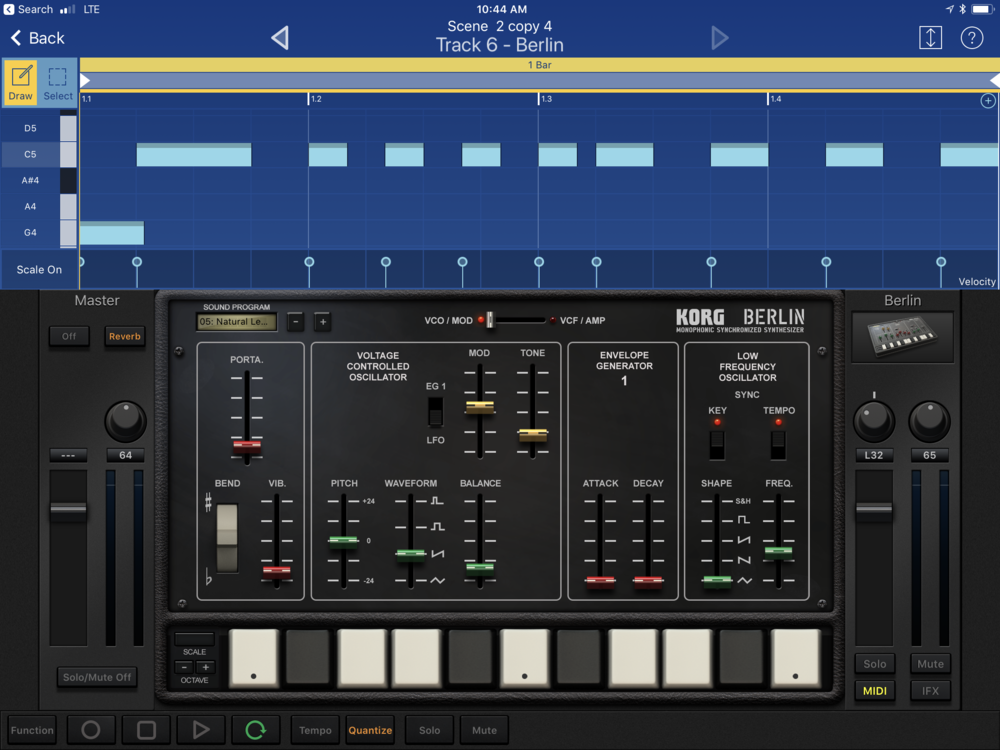
Task: Tap the vertical resize arrows icon
Action: point(930,38)
